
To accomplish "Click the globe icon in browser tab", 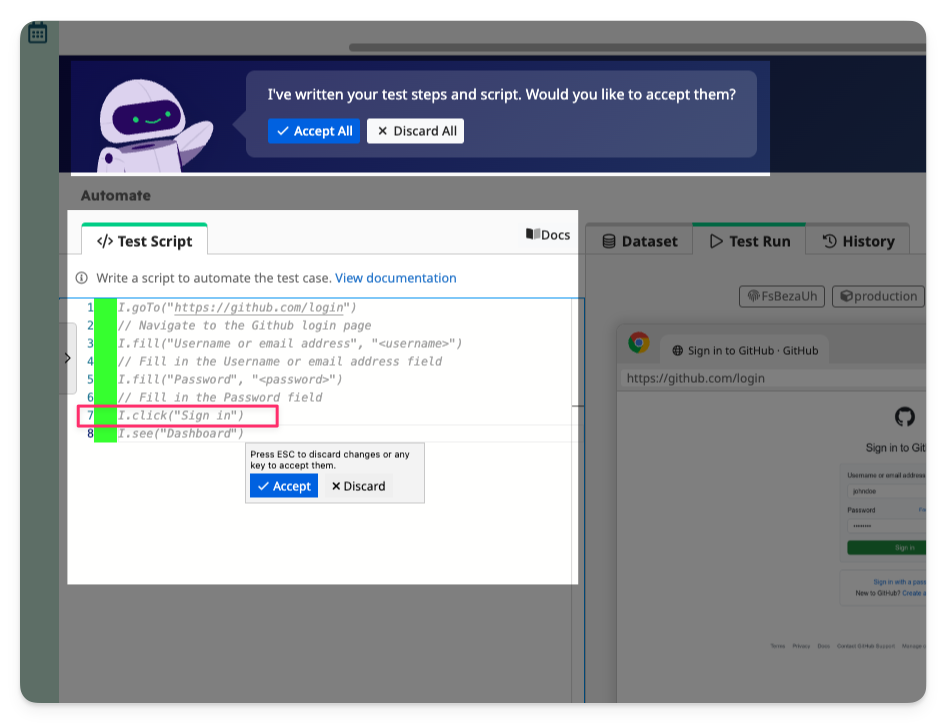I will [678, 351].
